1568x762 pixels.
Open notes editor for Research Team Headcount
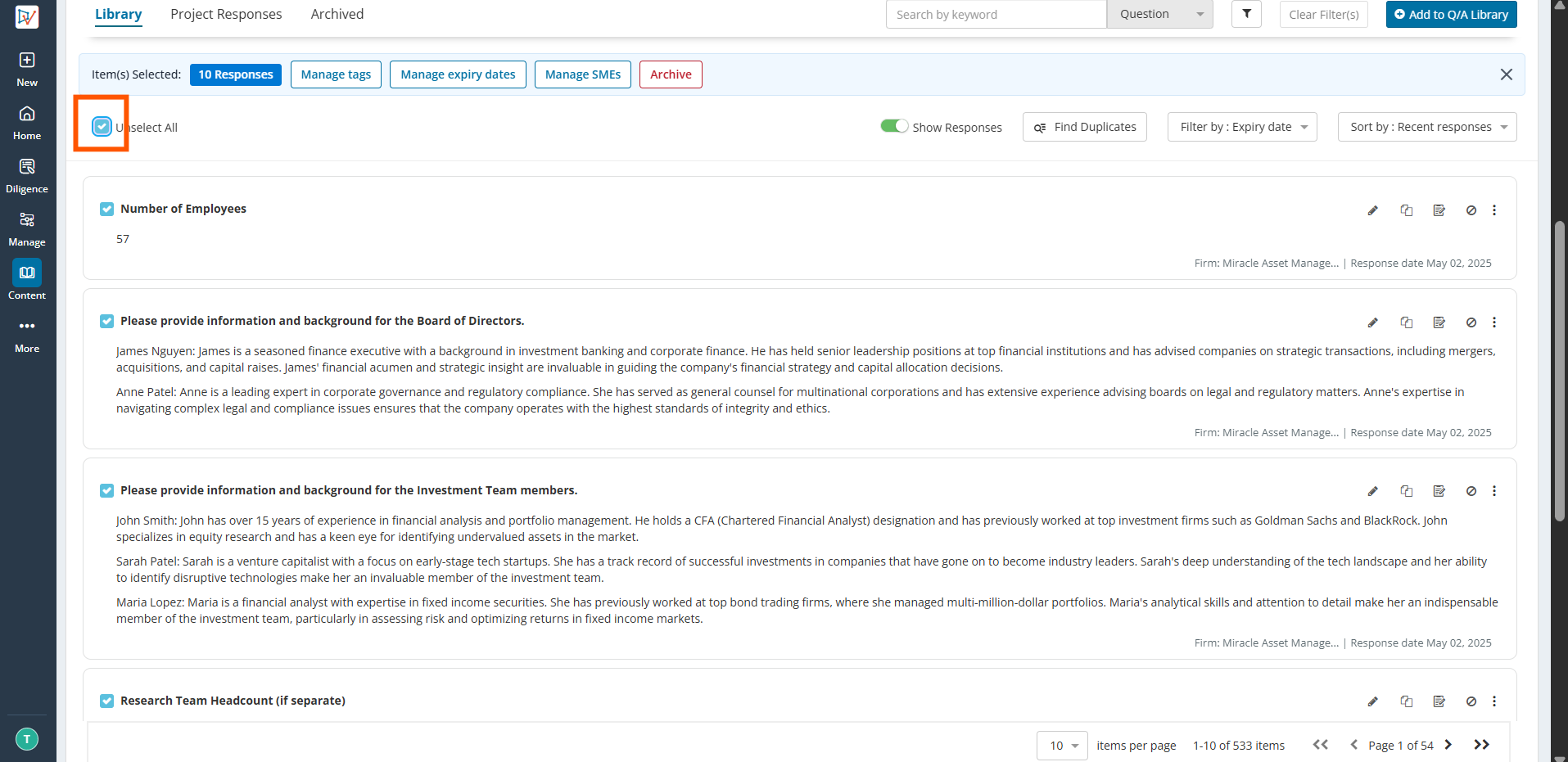(1439, 701)
